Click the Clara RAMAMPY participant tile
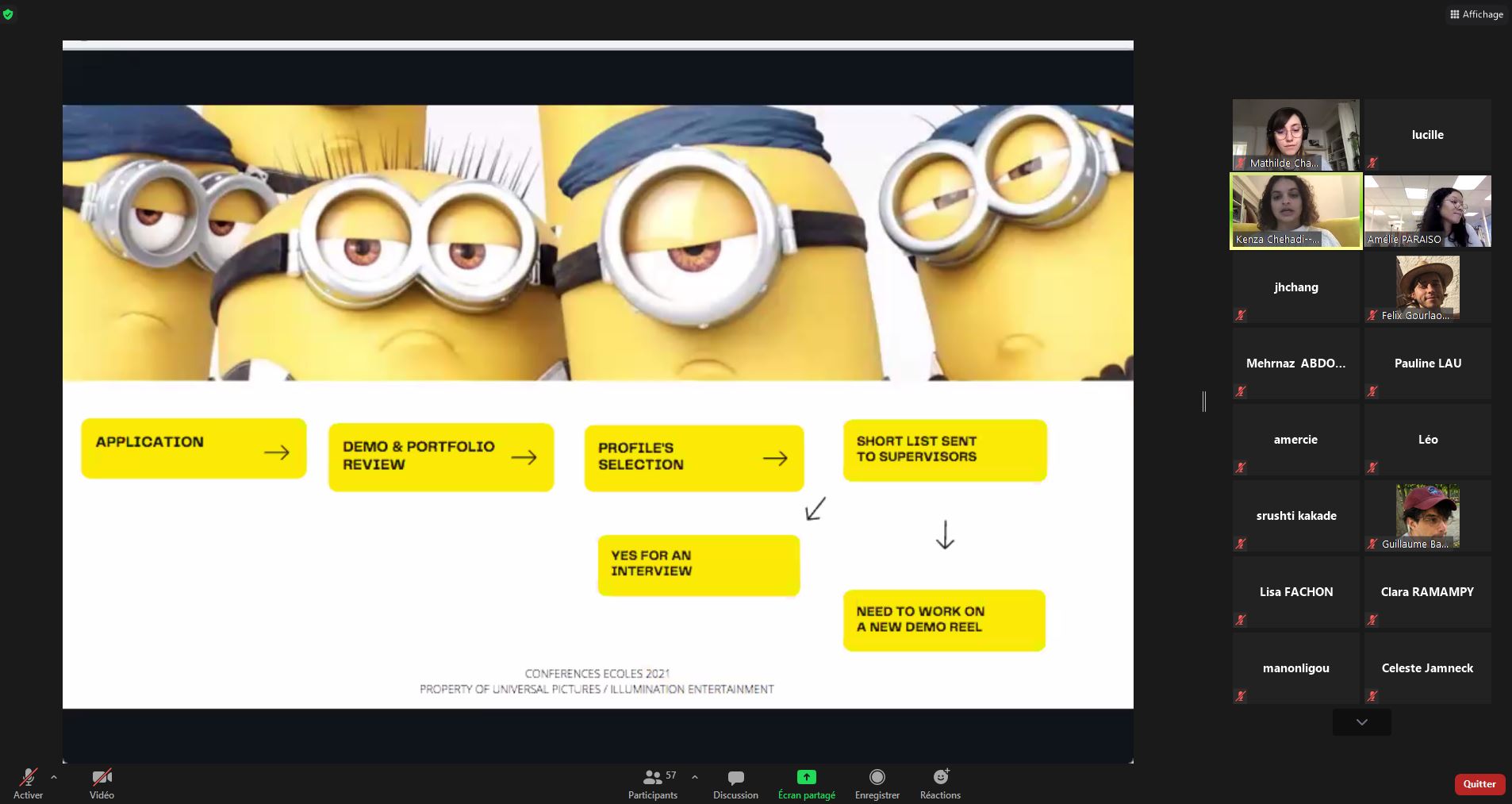The image size is (1512, 804). click(1428, 592)
